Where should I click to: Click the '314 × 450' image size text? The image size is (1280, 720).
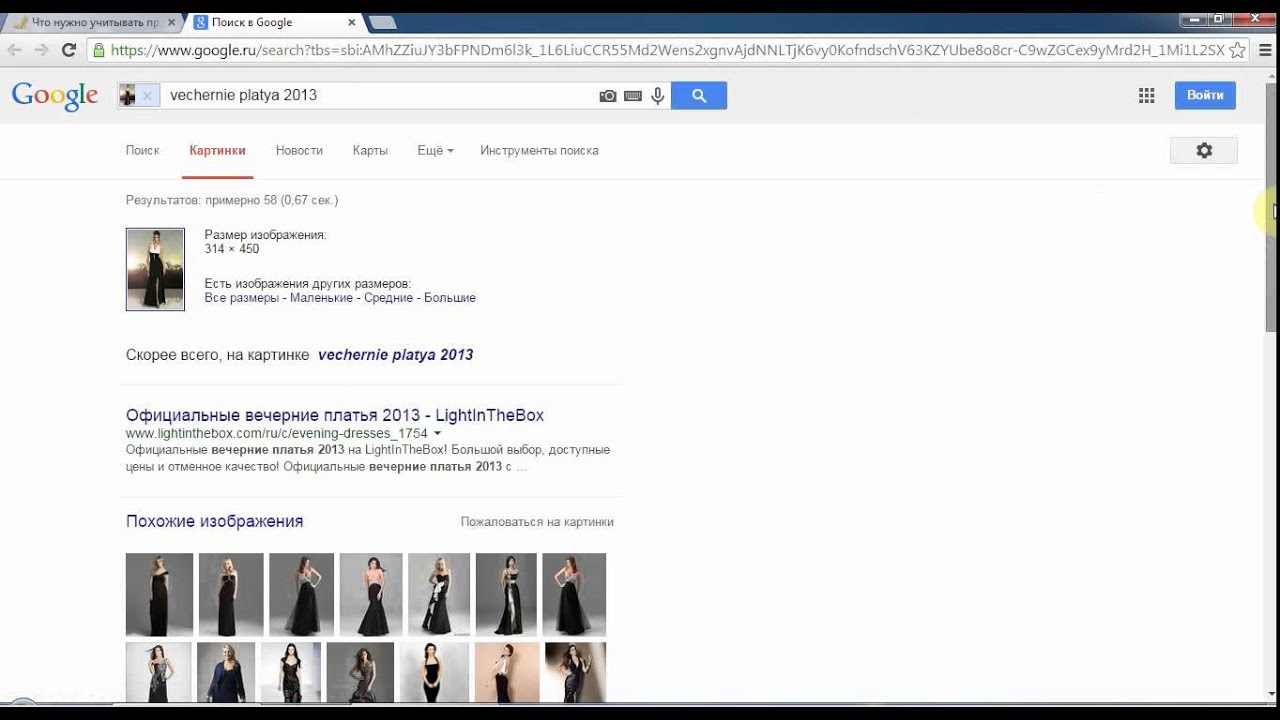tap(232, 249)
